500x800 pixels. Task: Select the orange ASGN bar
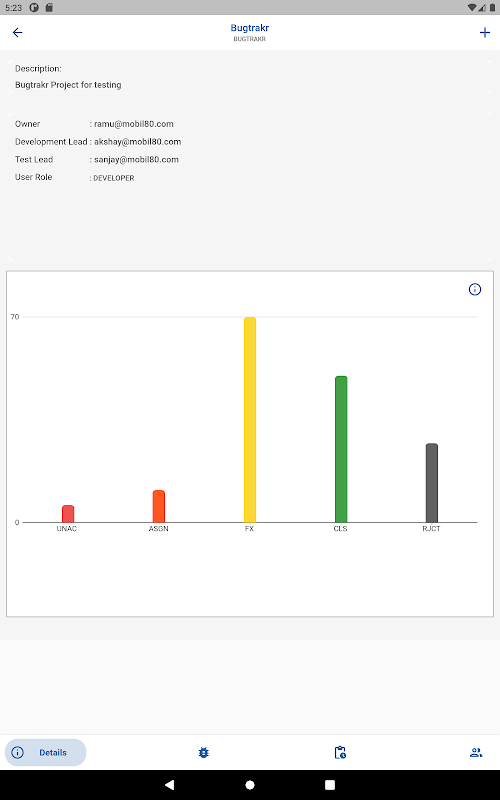point(159,506)
